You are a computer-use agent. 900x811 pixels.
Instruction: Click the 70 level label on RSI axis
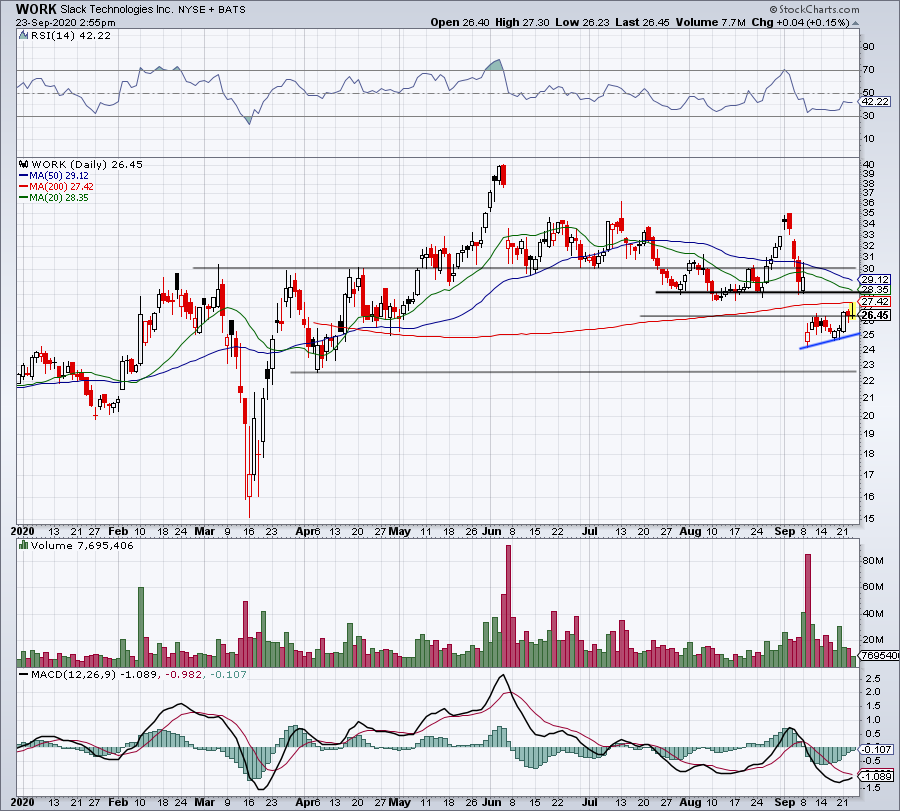pos(868,70)
